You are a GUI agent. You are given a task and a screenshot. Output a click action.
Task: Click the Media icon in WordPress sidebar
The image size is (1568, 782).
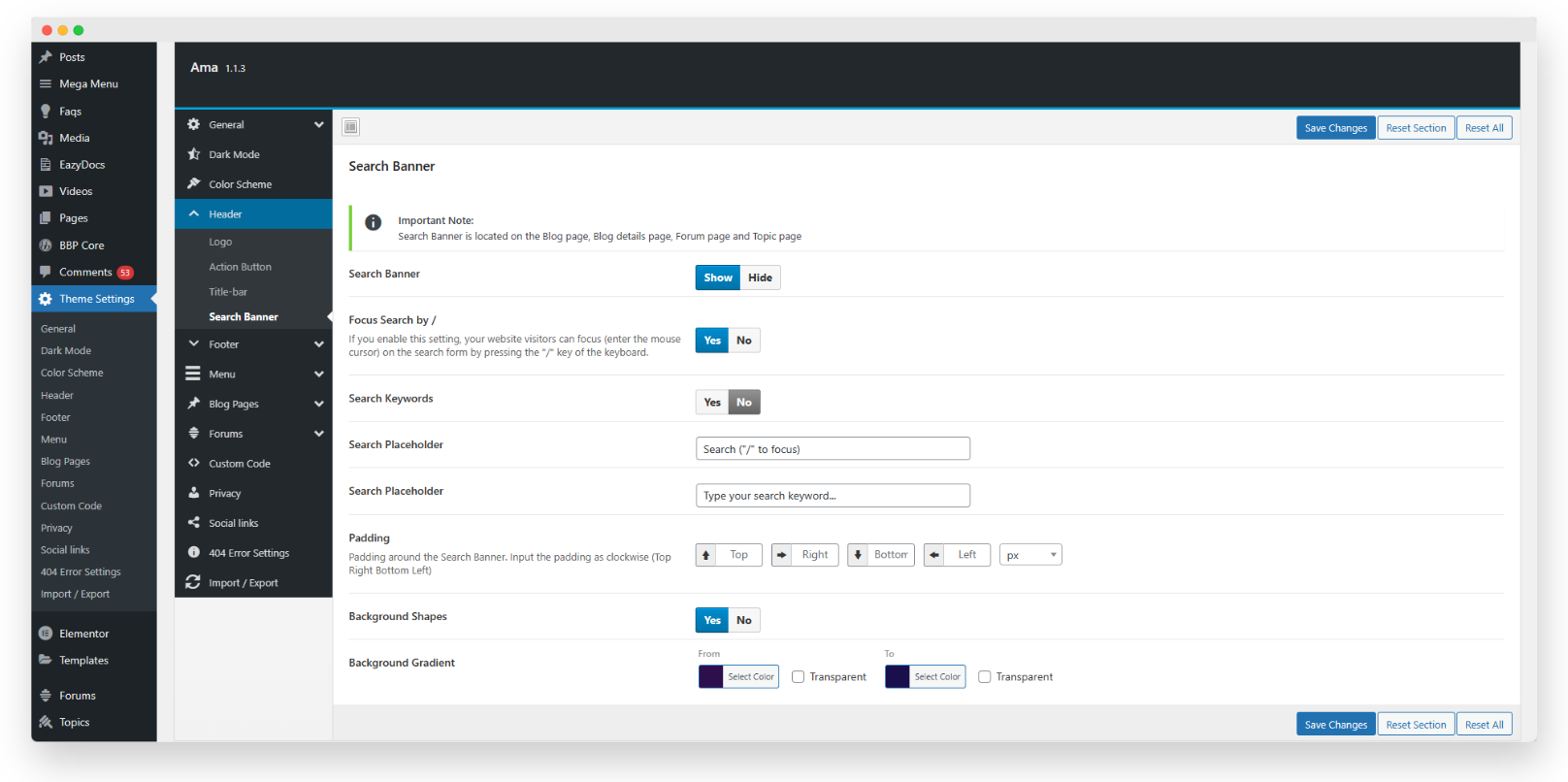coord(46,138)
